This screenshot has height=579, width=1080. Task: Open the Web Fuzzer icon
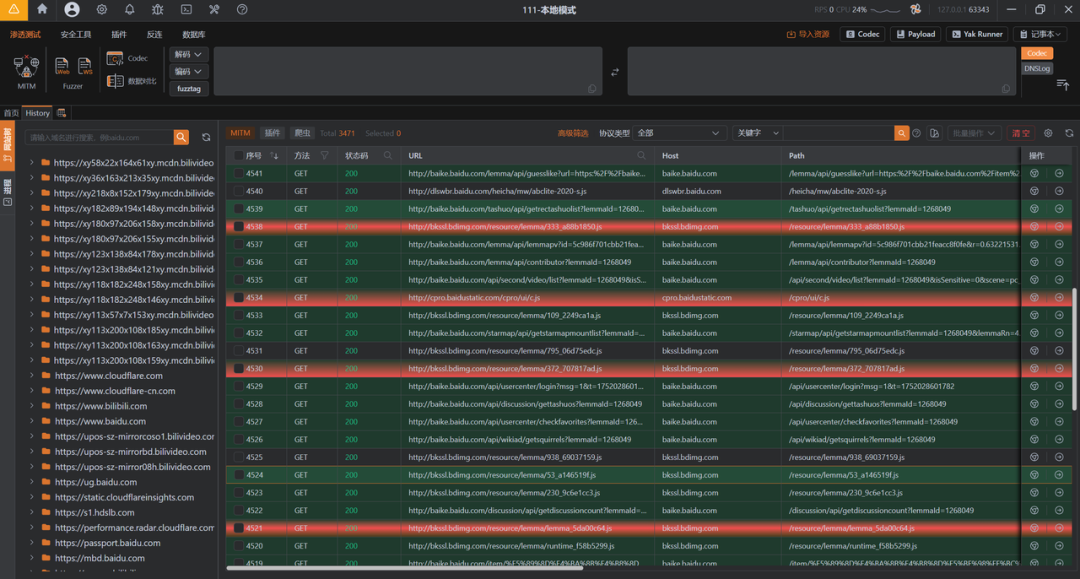(x=62, y=66)
